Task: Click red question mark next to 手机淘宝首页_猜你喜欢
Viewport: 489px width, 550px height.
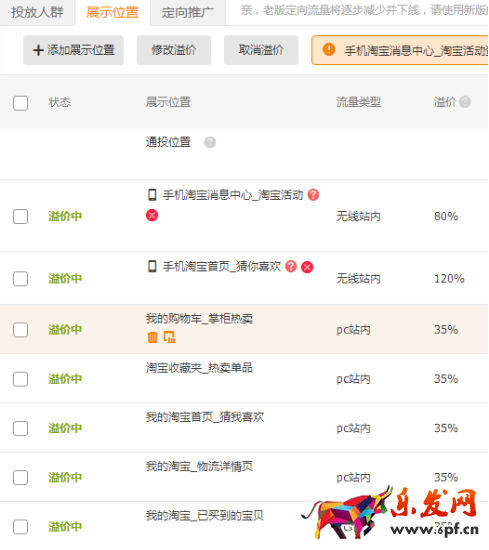Action: 291,267
